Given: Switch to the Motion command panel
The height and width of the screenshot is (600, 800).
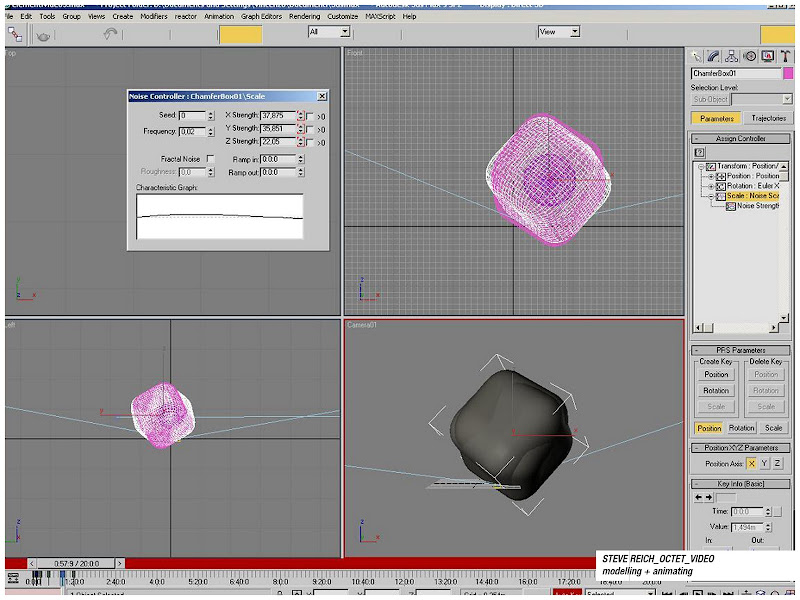Looking at the screenshot, I should (749, 56).
